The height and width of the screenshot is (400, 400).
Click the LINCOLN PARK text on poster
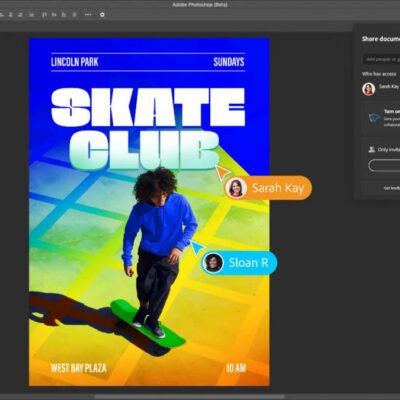click(x=75, y=62)
